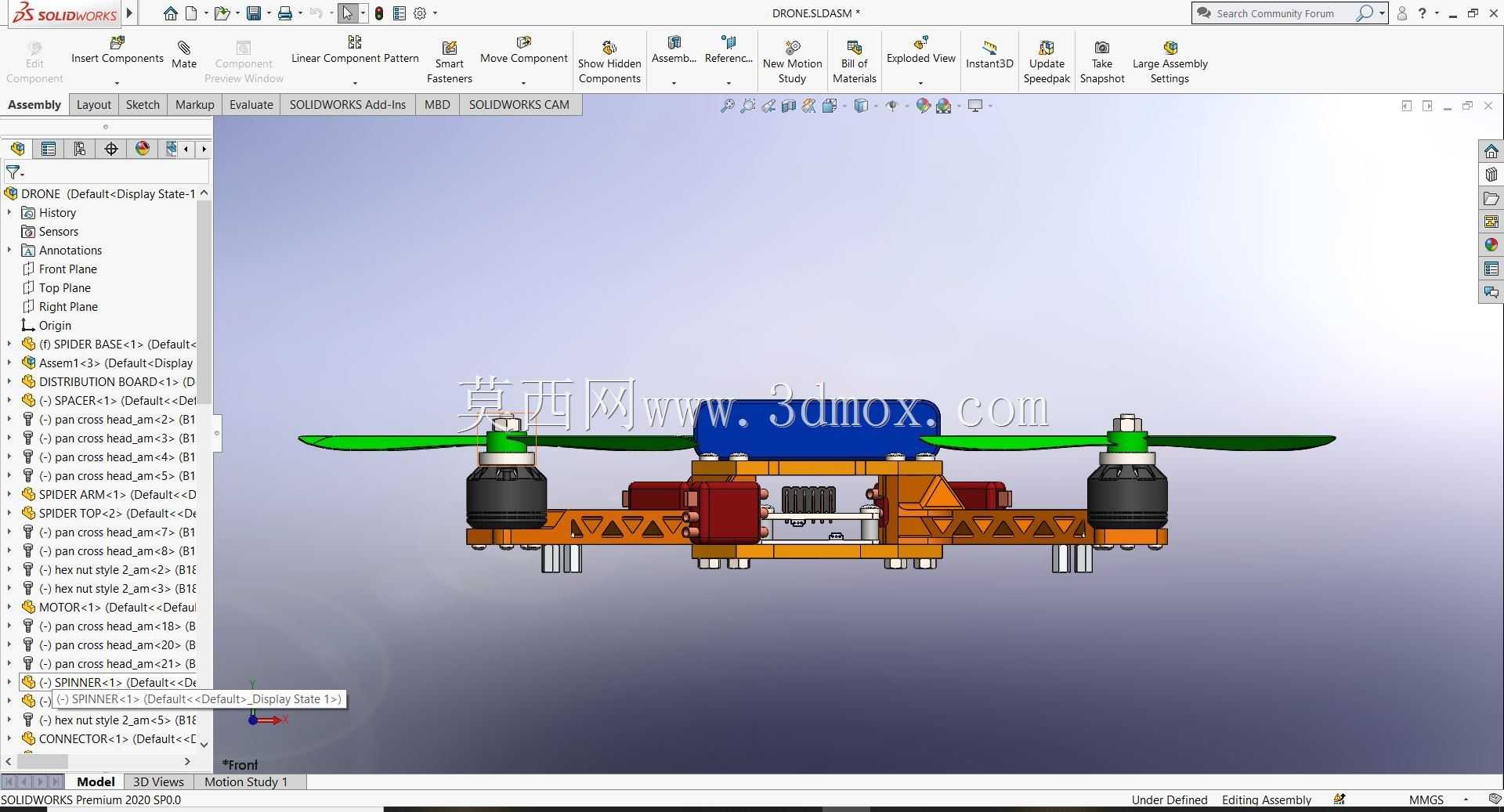Click Take Snapshot camera icon
Image resolution: width=1504 pixels, height=812 pixels.
point(1102,48)
